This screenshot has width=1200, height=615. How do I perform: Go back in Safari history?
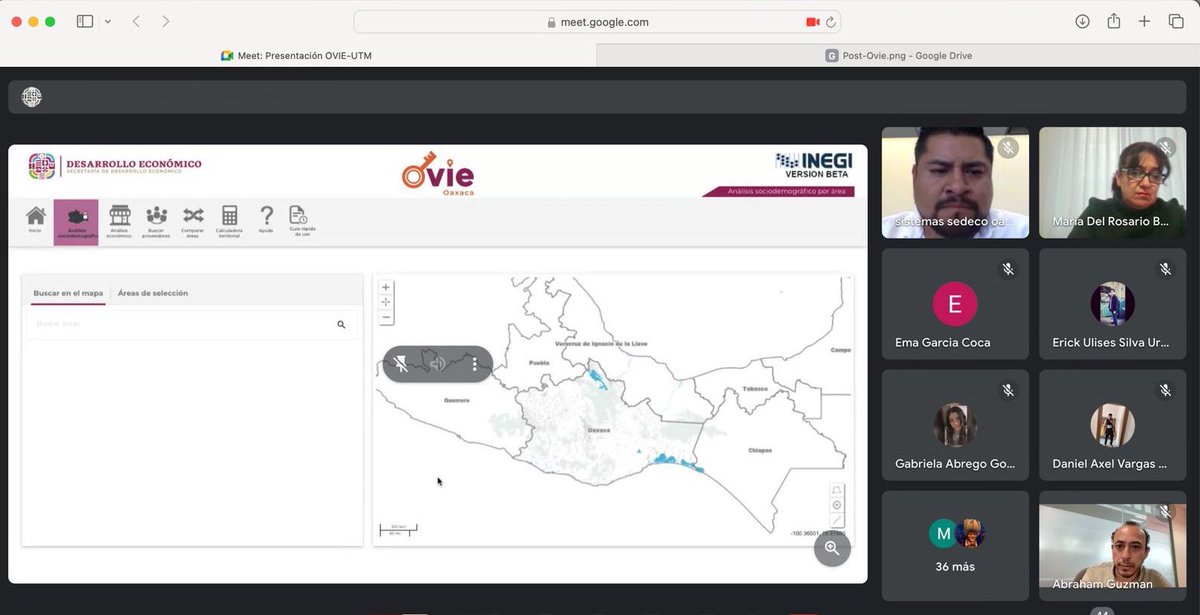pyautogui.click(x=136, y=21)
